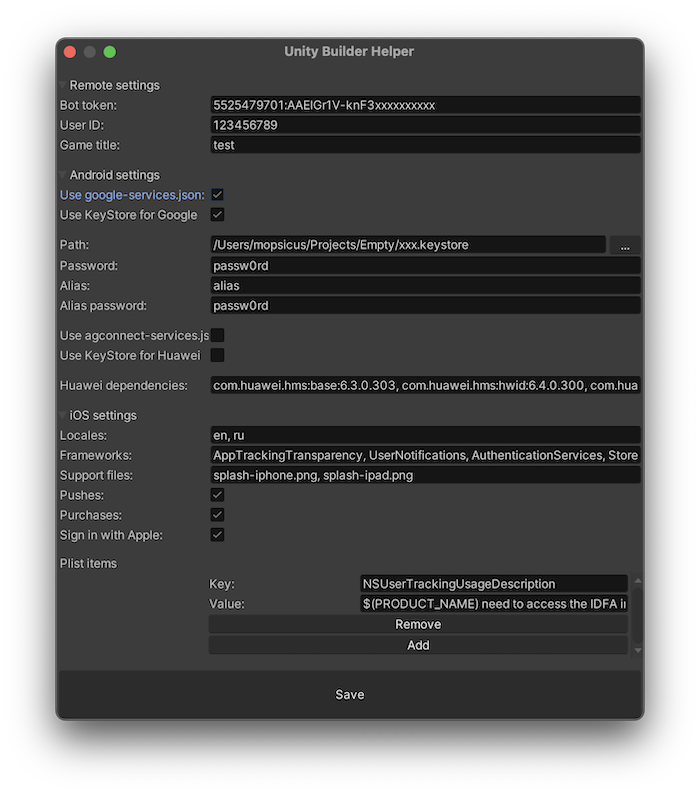The image size is (700, 794).
Task: Collapse the Android settings foldout
Action: pyautogui.click(x=63, y=175)
